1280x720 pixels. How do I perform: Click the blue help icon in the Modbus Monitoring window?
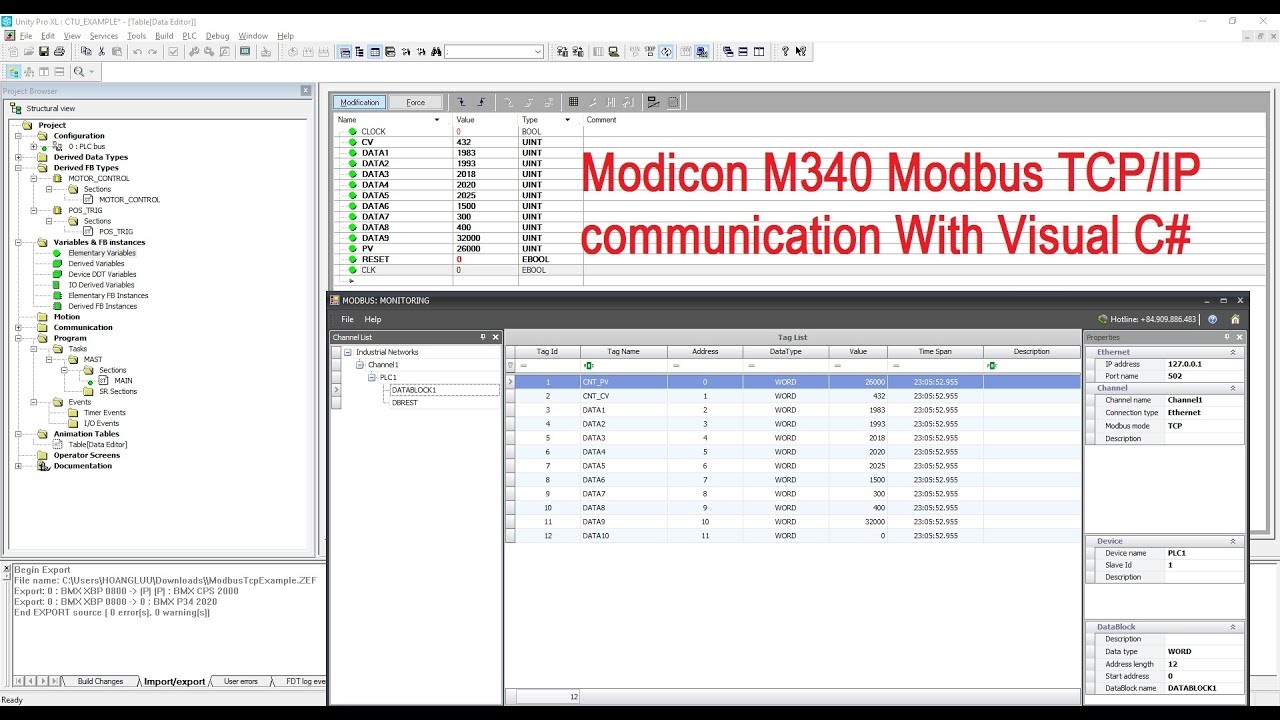click(1212, 320)
